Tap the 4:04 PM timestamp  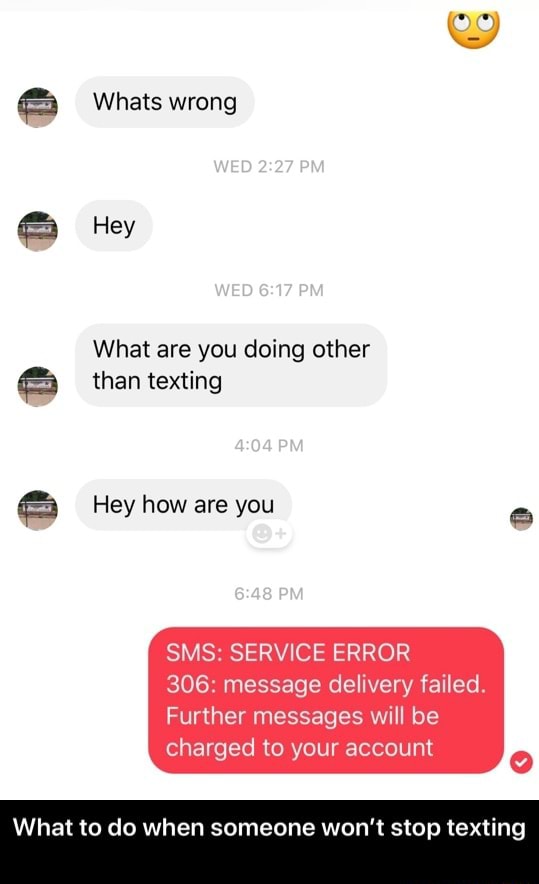click(269, 445)
